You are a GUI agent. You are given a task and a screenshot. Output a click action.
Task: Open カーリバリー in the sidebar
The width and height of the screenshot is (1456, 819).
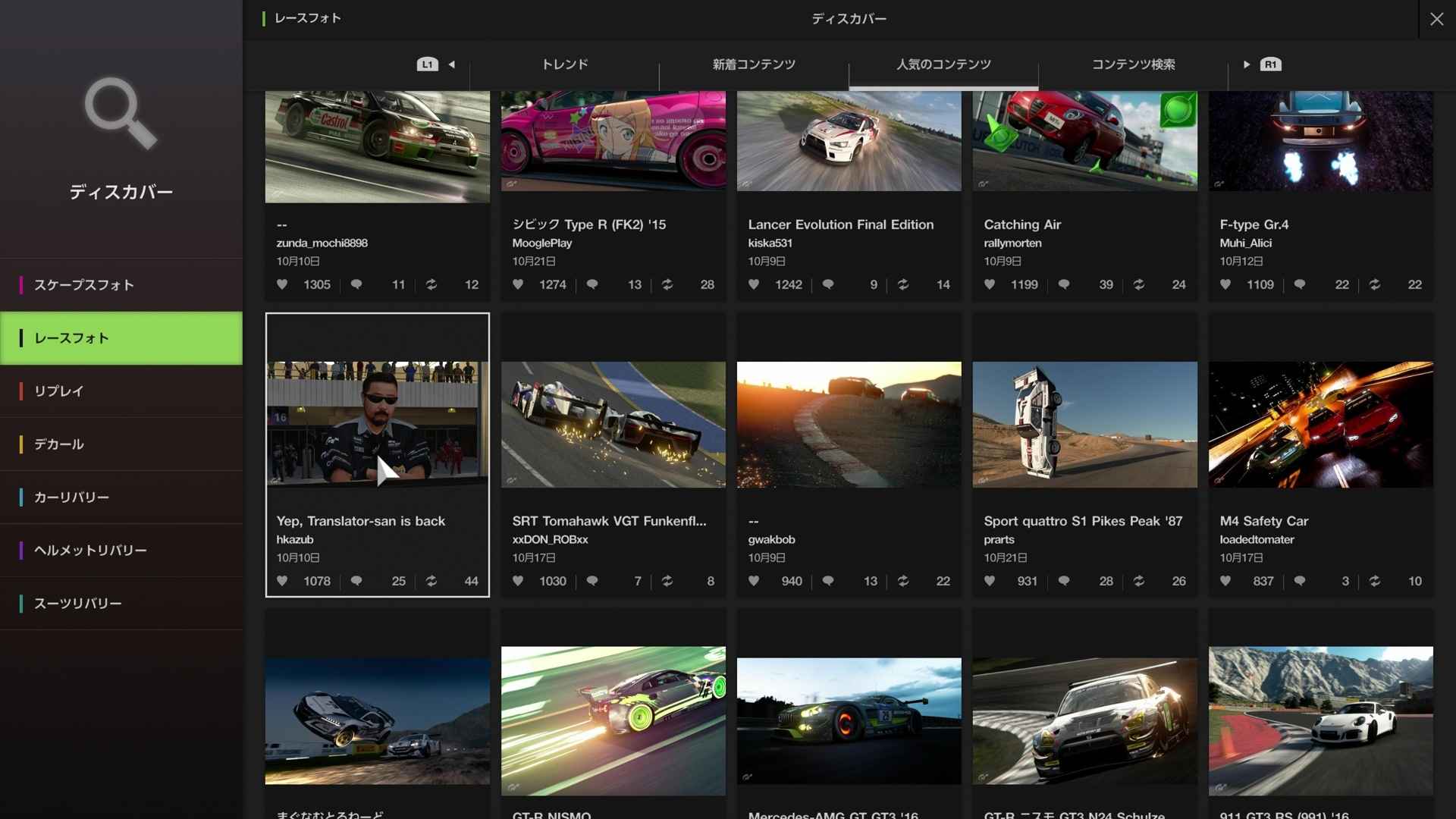121,497
